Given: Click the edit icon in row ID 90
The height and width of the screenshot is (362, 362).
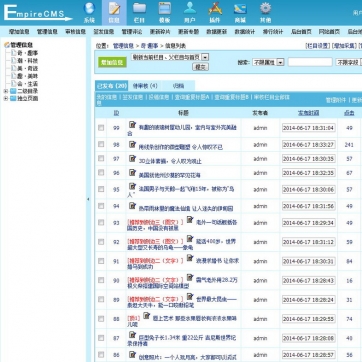Looking at the screenshot, I should pos(190,277).
